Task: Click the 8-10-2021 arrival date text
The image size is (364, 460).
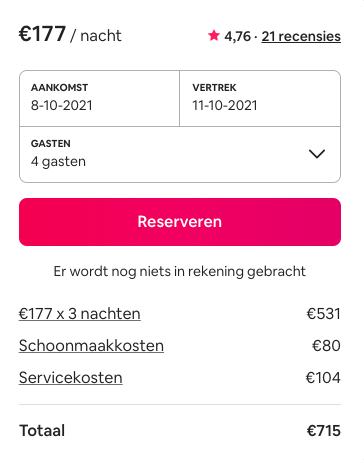Action: coord(62,106)
